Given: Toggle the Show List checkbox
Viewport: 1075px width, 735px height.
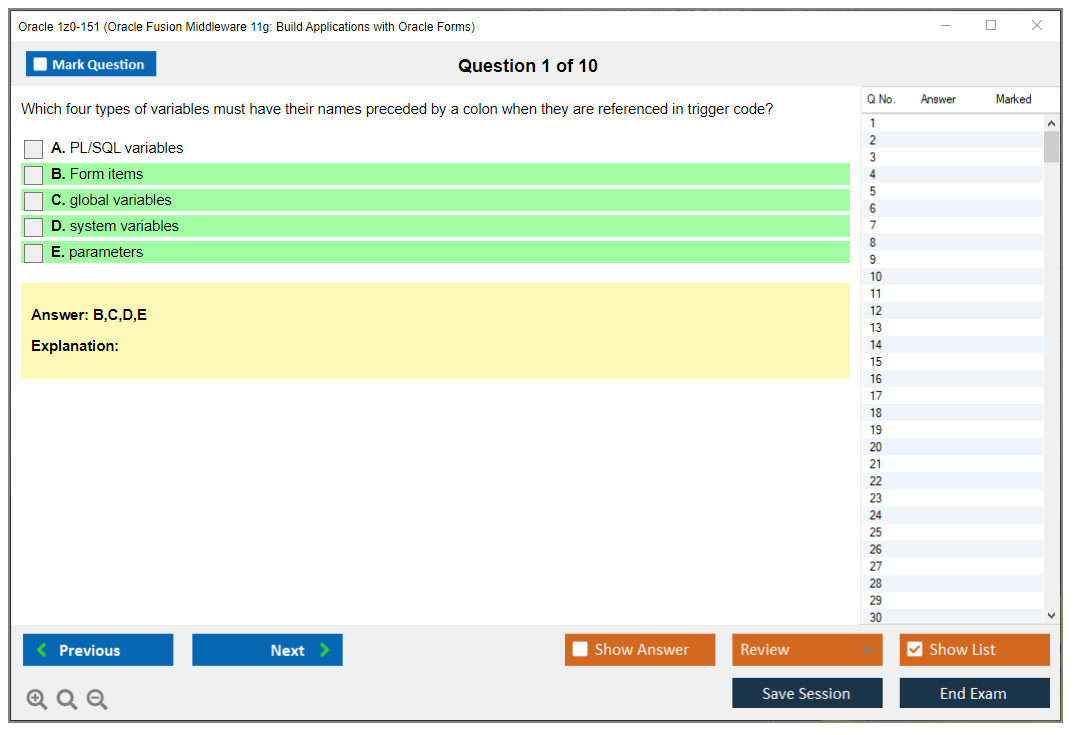Looking at the screenshot, I should click(914, 649).
